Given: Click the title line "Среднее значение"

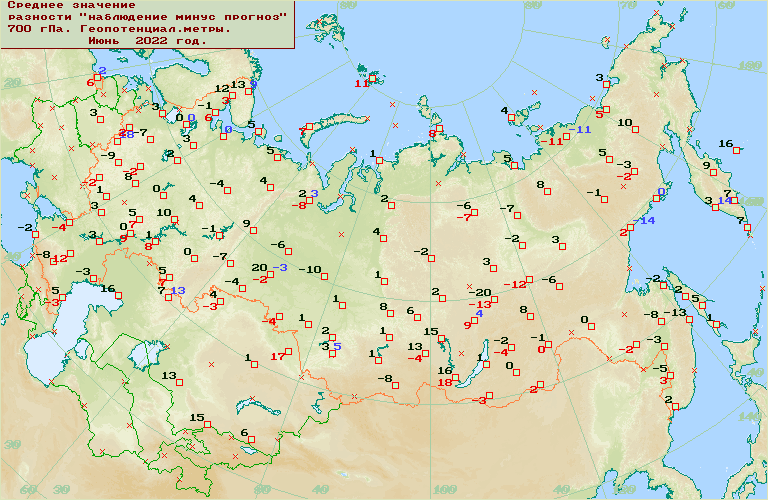Looking at the screenshot, I should pos(72,5).
